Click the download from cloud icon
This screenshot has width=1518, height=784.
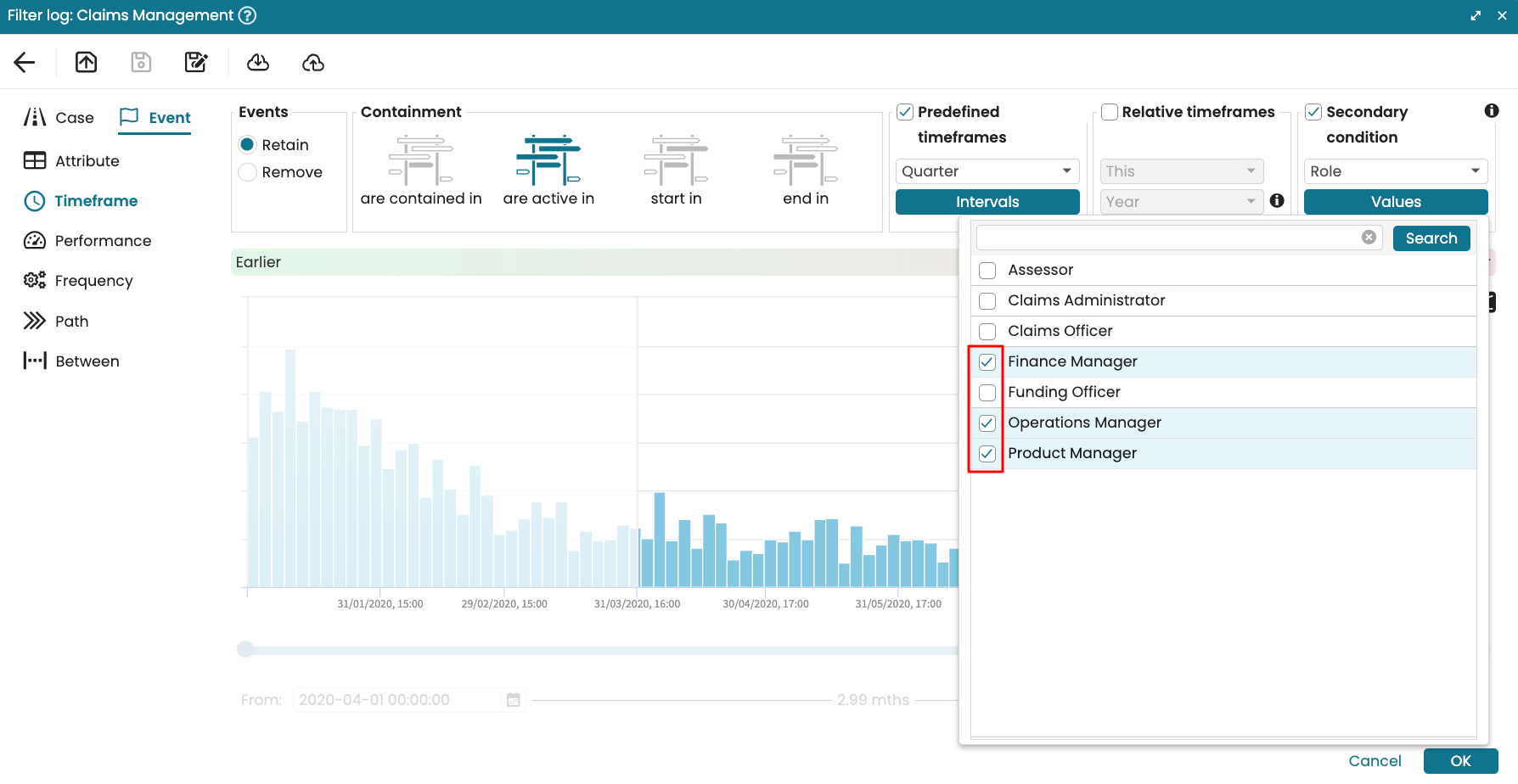(258, 62)
